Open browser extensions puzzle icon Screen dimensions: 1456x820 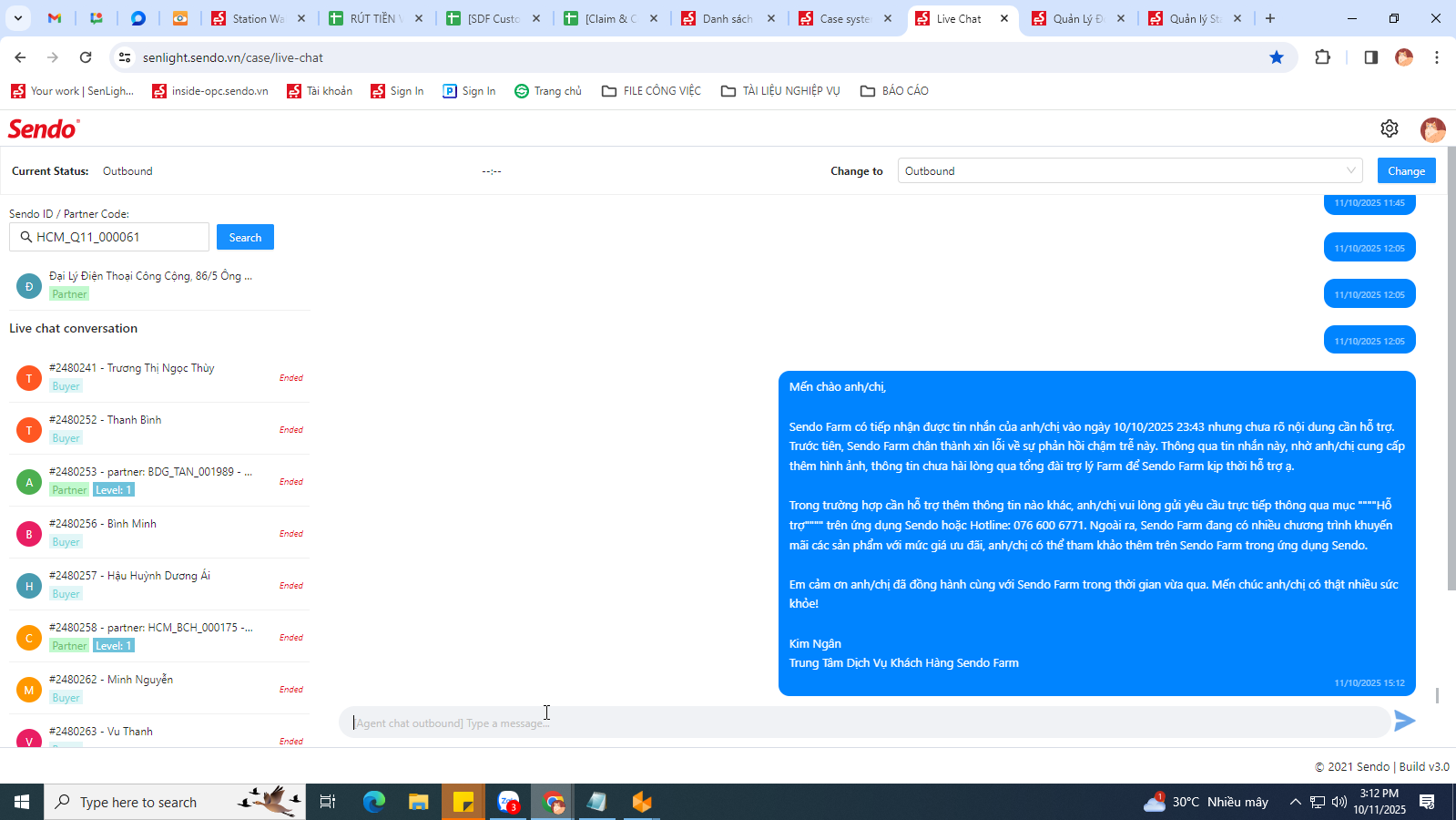[x=1323, y=57]
